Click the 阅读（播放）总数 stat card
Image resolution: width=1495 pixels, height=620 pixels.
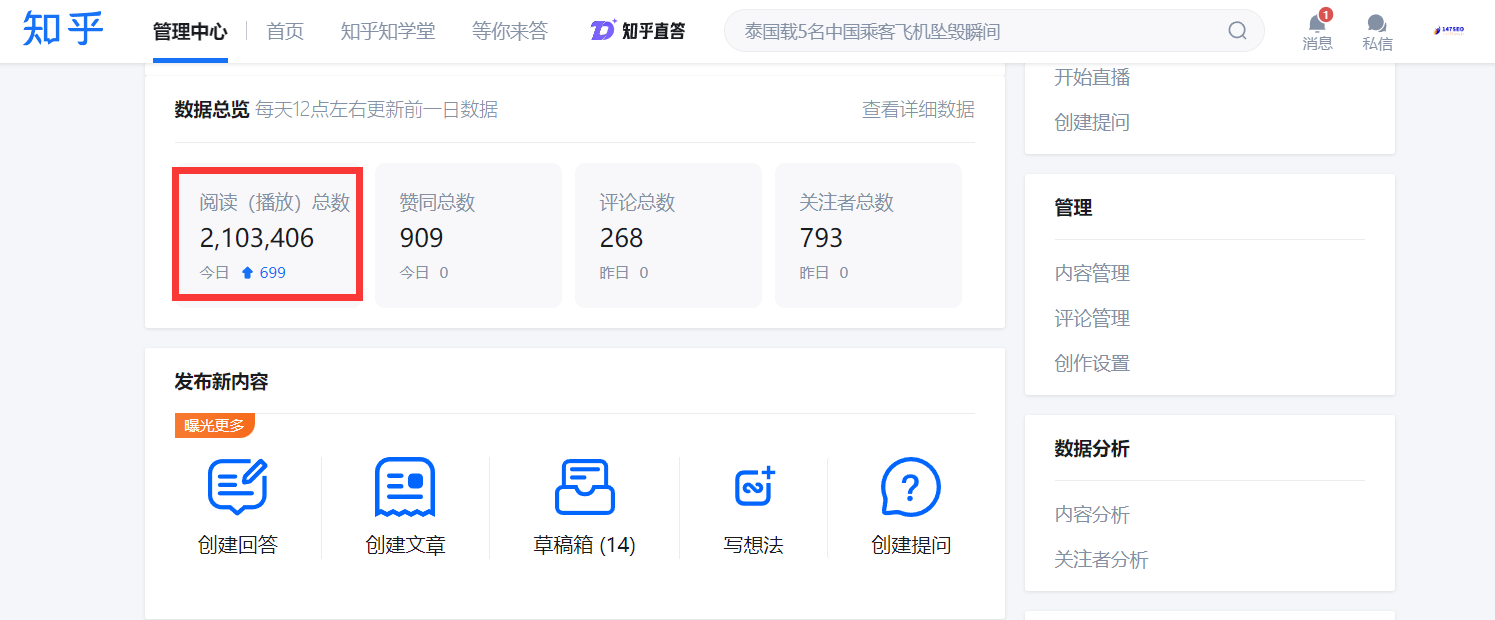pyautogui.click(x=268, y=235)
